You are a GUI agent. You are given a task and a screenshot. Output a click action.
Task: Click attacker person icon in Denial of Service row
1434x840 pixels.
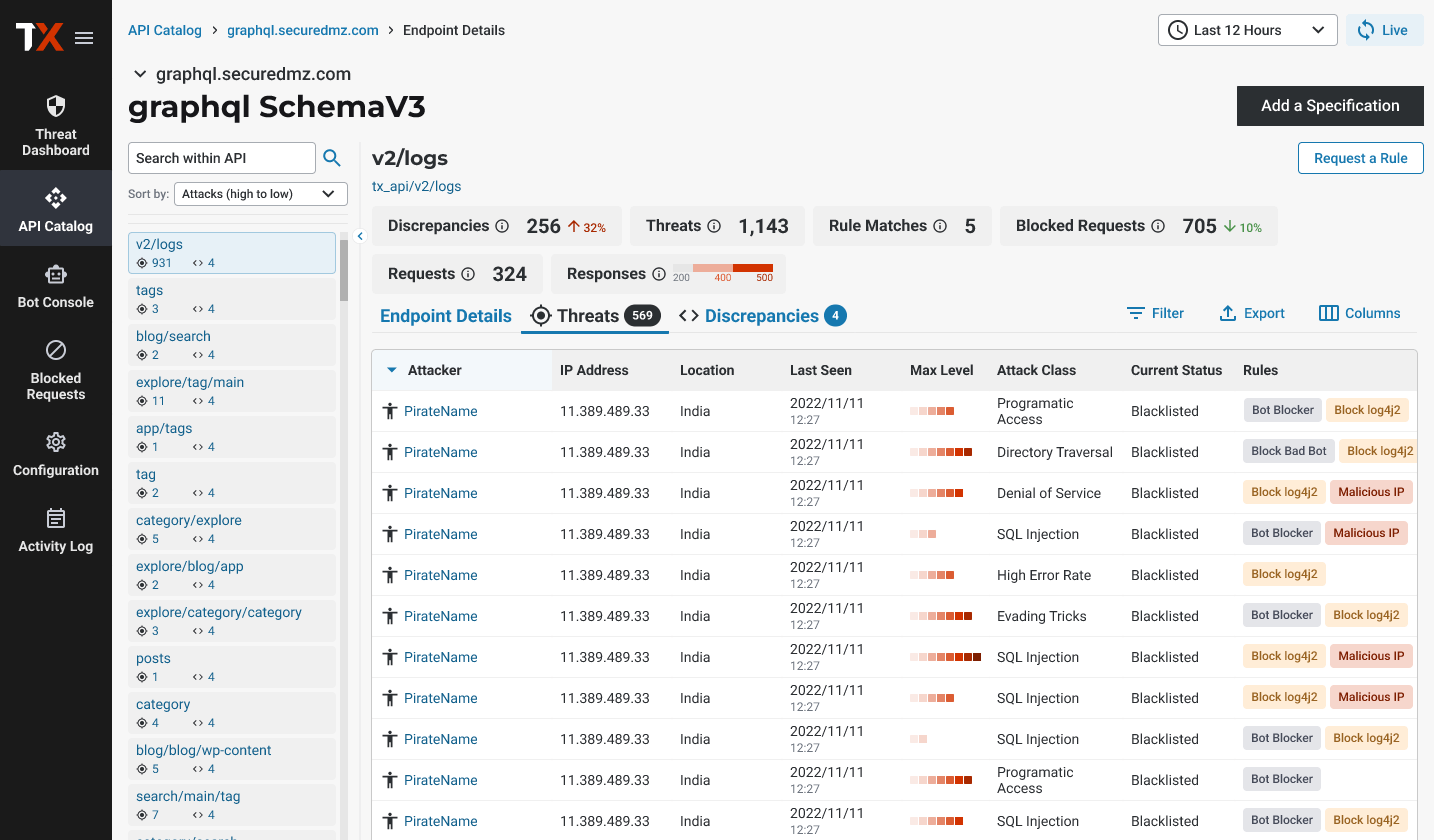(390, 493)
